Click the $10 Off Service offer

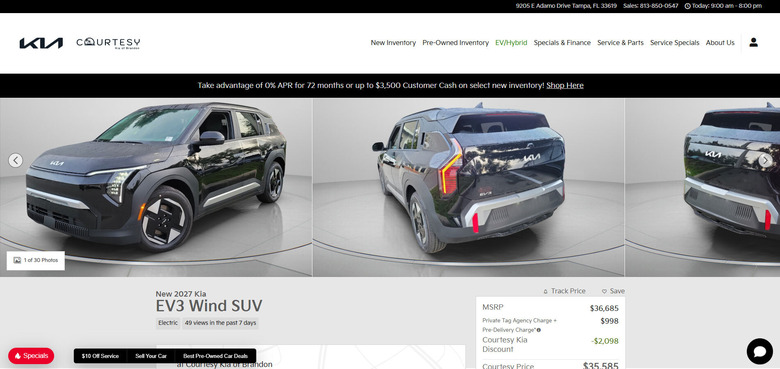[x=100, y=356]
